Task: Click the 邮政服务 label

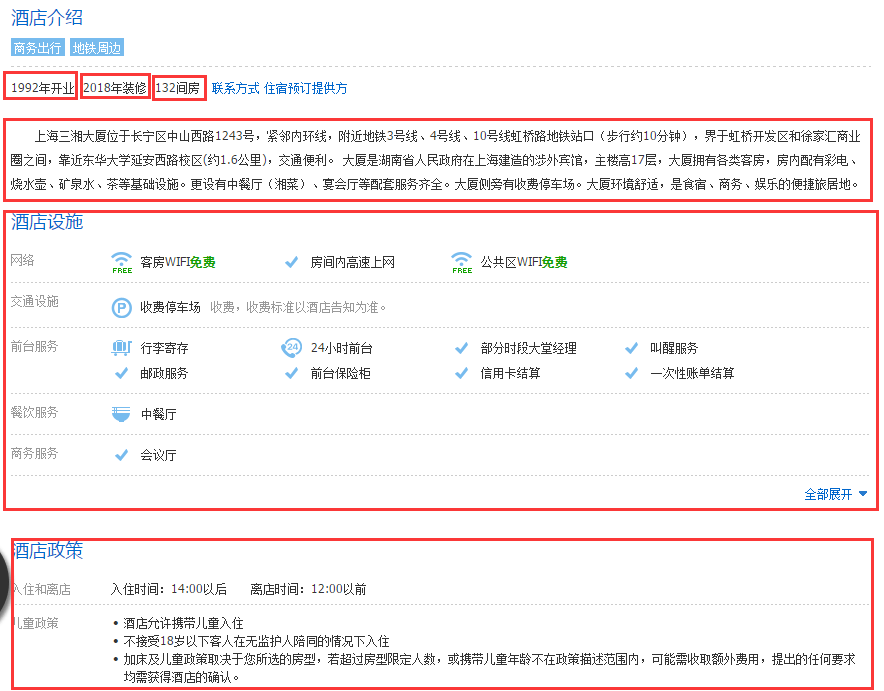Action: click(x=164, y=373)
